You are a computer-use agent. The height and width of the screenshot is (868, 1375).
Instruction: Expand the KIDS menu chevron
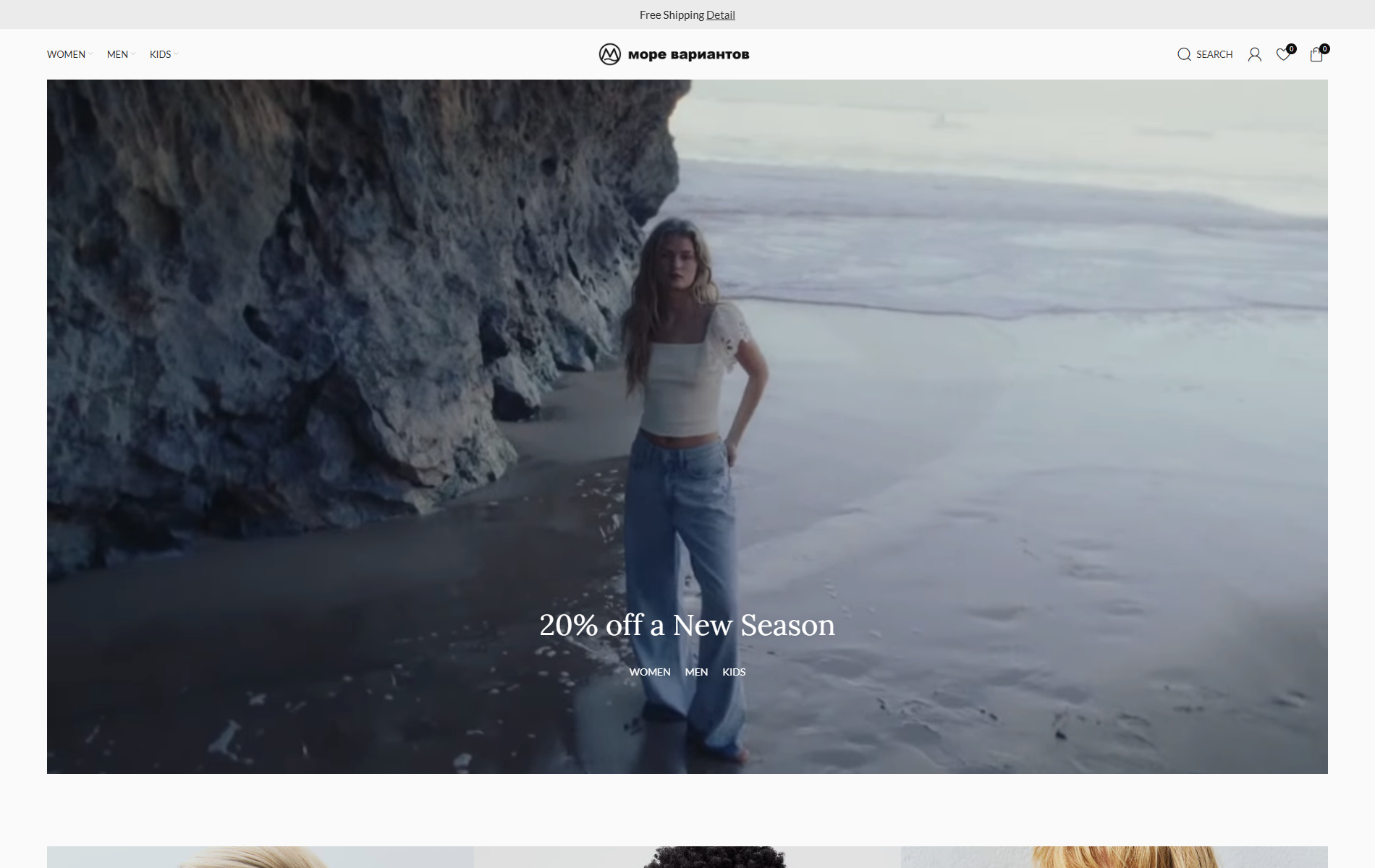point(176,54)
